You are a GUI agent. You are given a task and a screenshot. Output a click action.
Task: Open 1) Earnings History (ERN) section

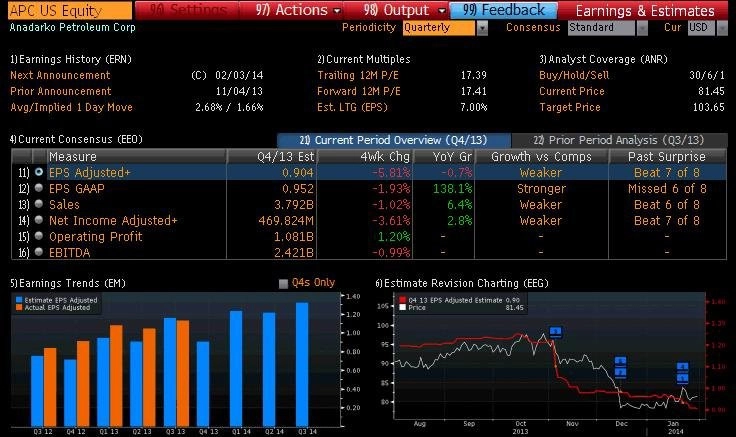tap(70, 59)
